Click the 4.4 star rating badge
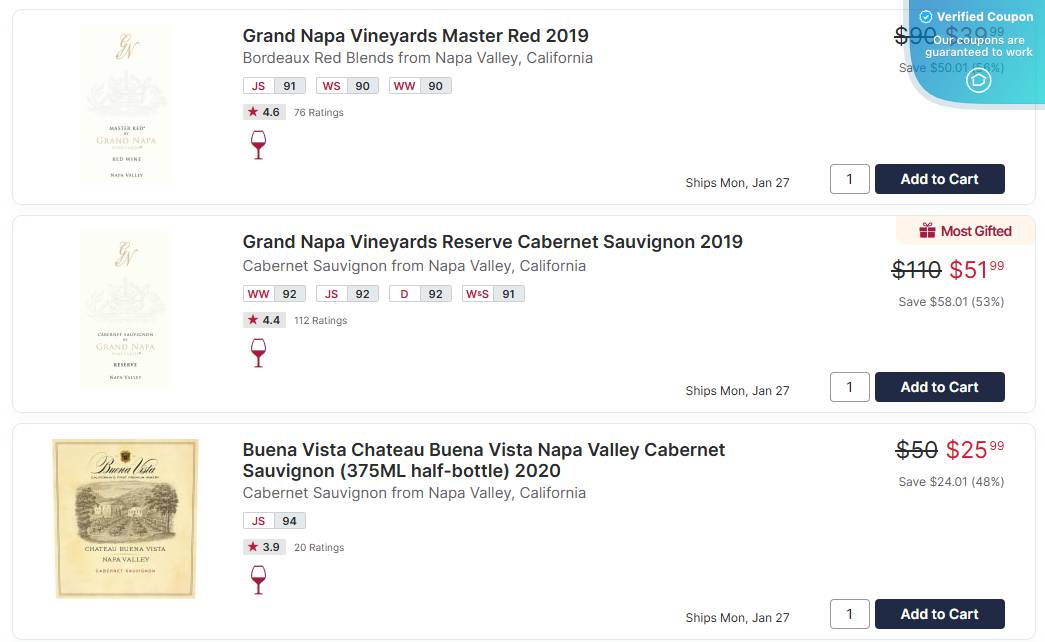1045x642 pixels. click(264, 320)
